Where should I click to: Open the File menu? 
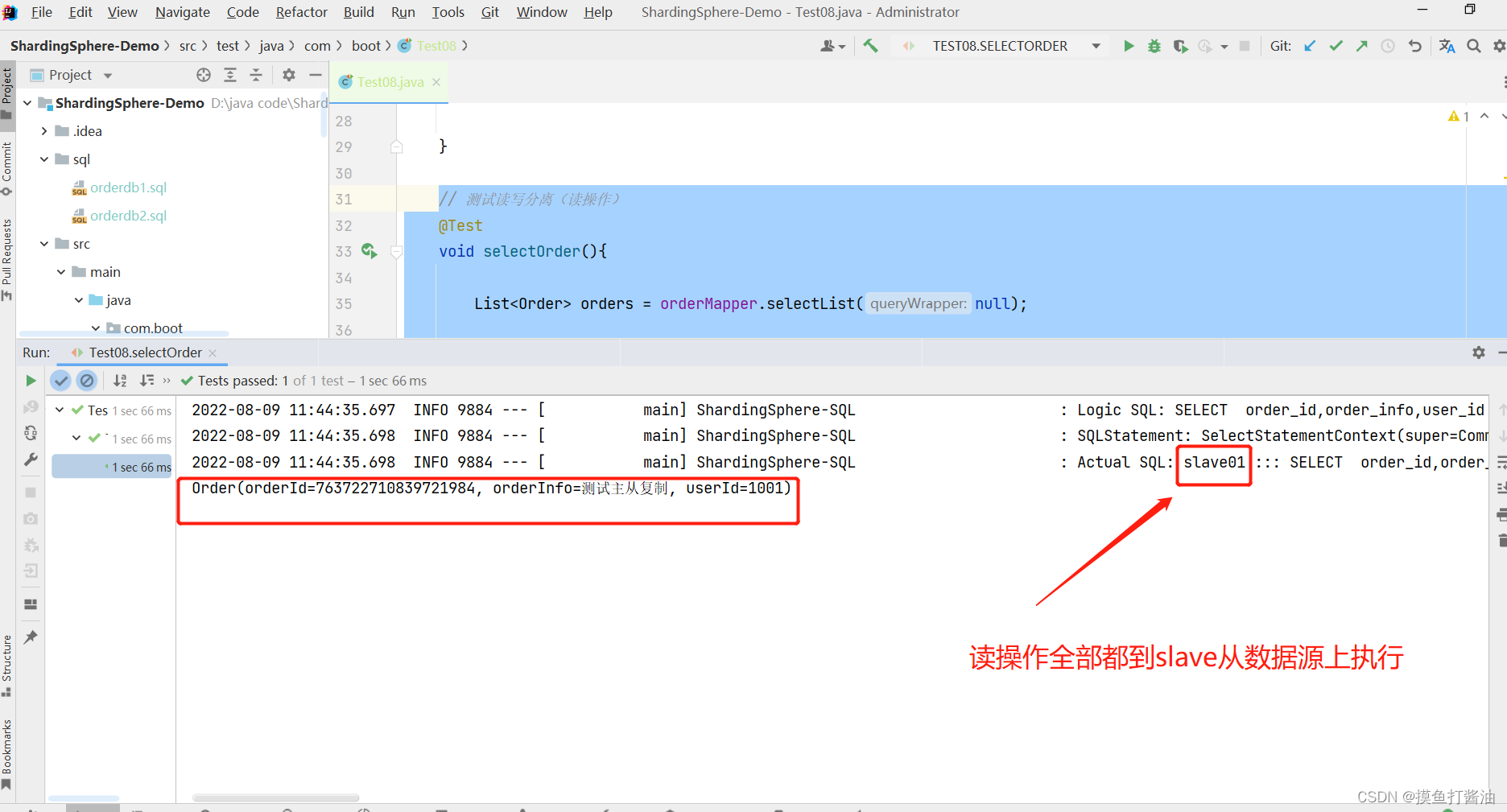[41, 12]
